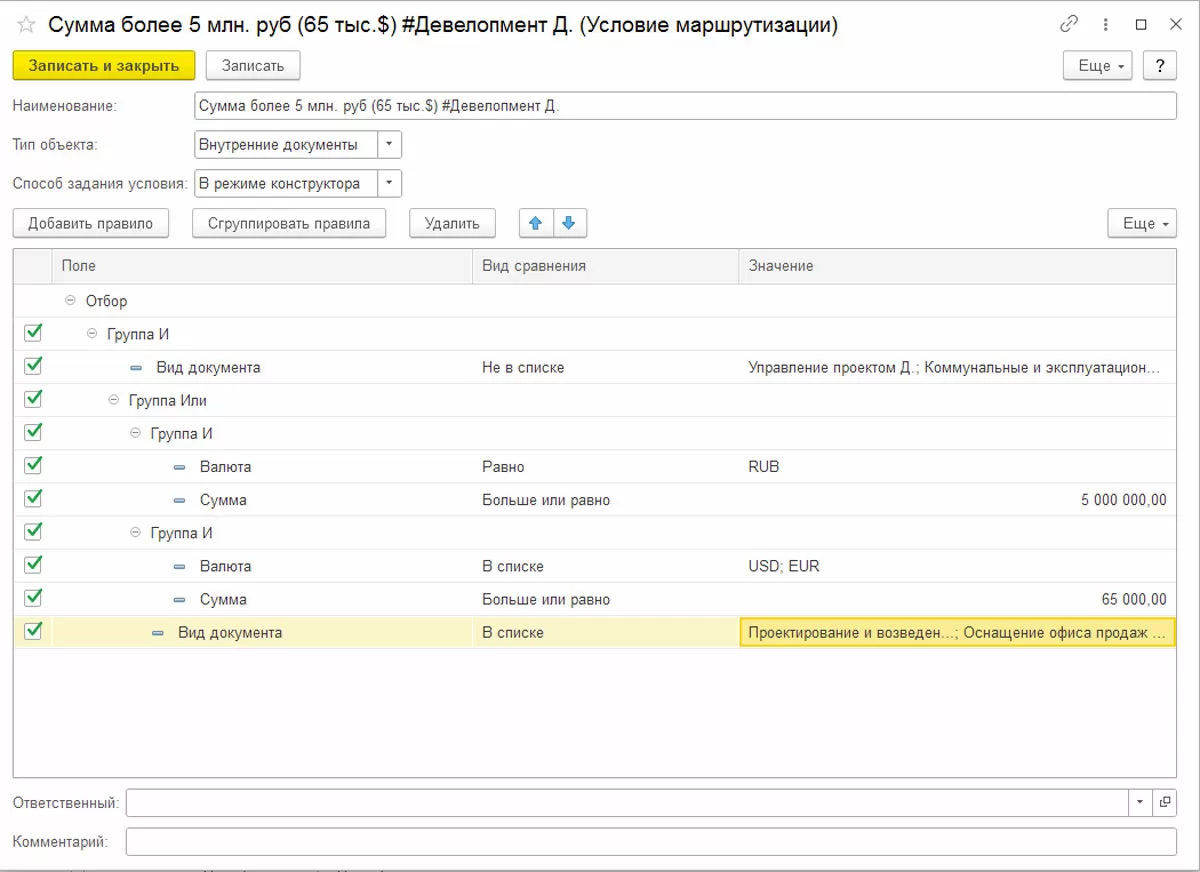Image resolution: width=1200 pixels, height=872 pixels.
Task: Click into the Наименование field
Action: pyautogui.click(x=685, y=106)
